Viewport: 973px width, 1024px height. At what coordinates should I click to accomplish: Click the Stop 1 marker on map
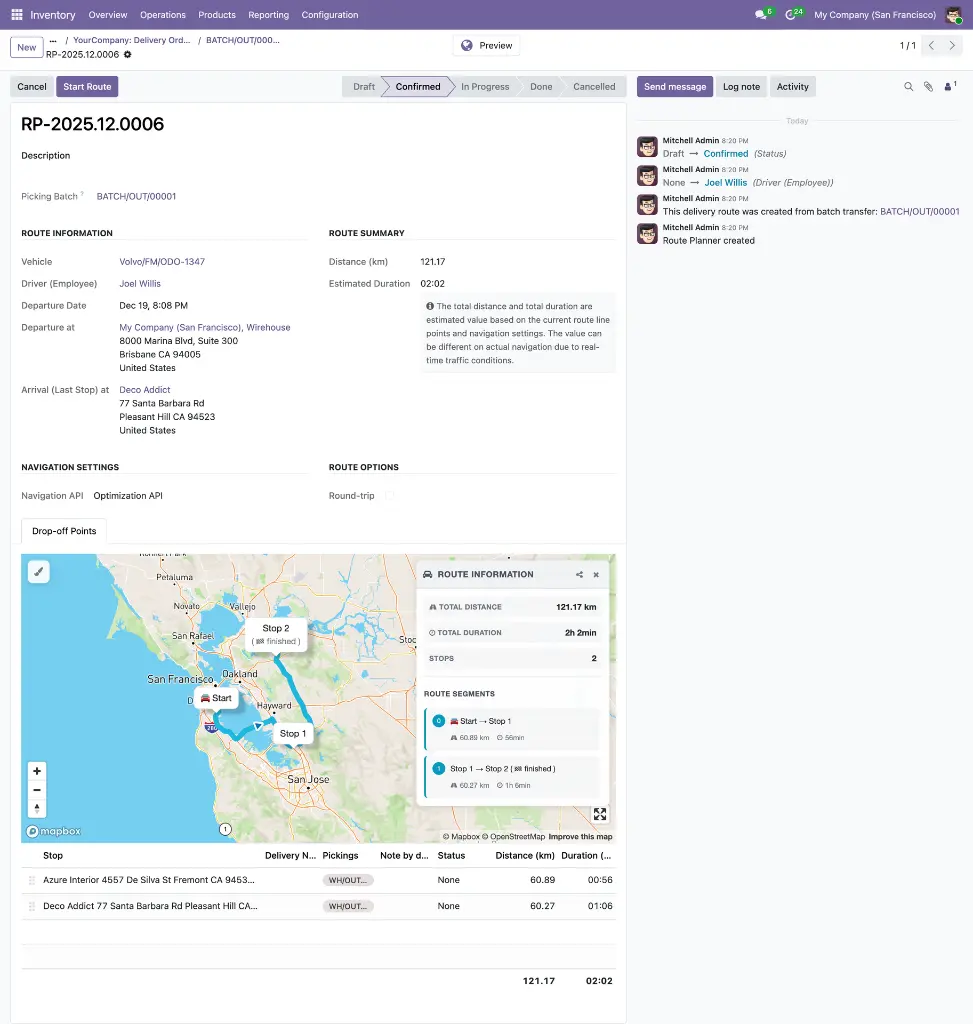click(x=293, y=733)
